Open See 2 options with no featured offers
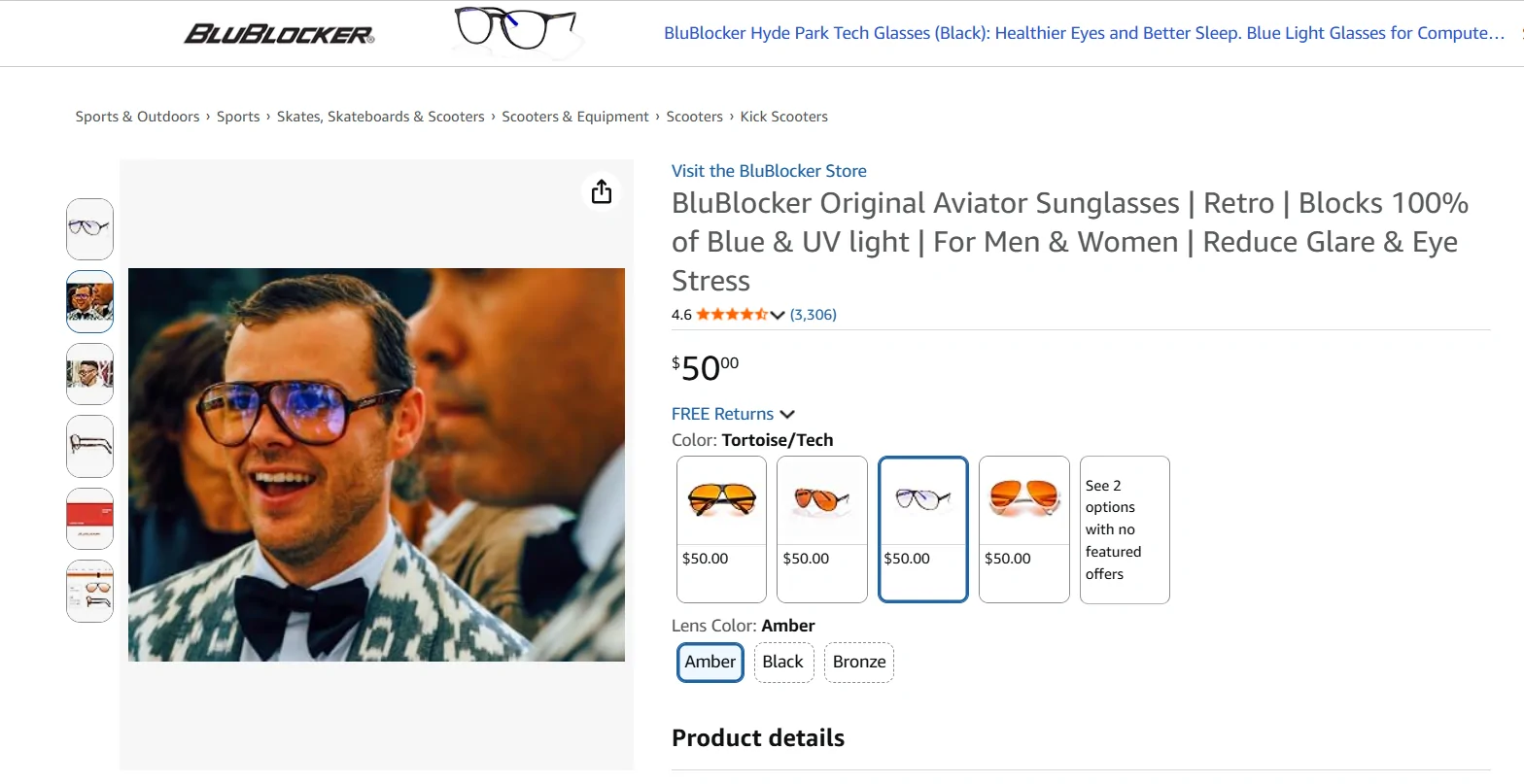Image resolution: width=1524 pixels, height=784 pixels. tap(1125, 529)
